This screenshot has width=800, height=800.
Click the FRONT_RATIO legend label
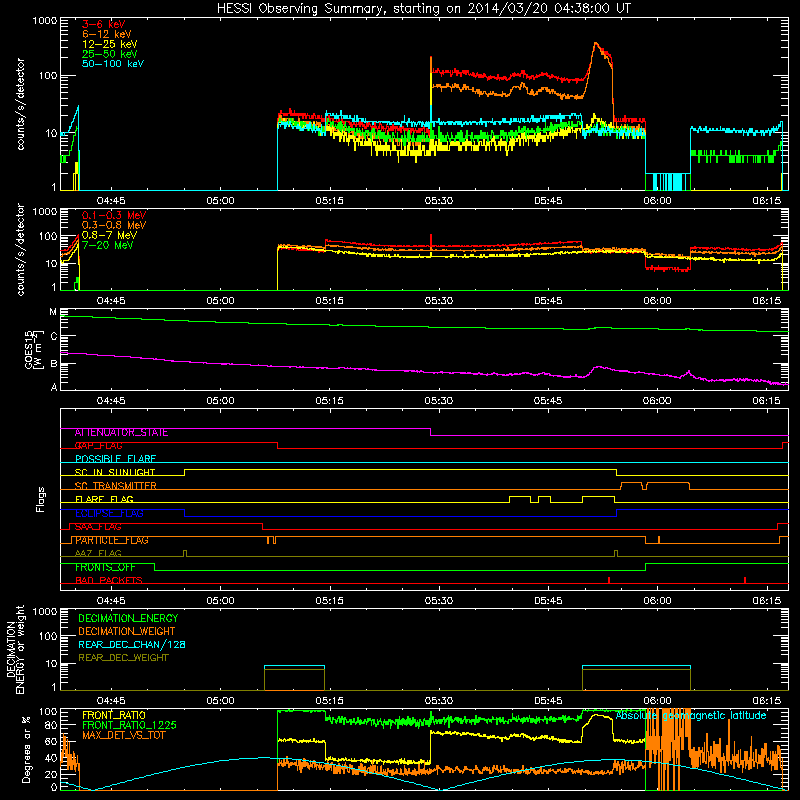114,715
